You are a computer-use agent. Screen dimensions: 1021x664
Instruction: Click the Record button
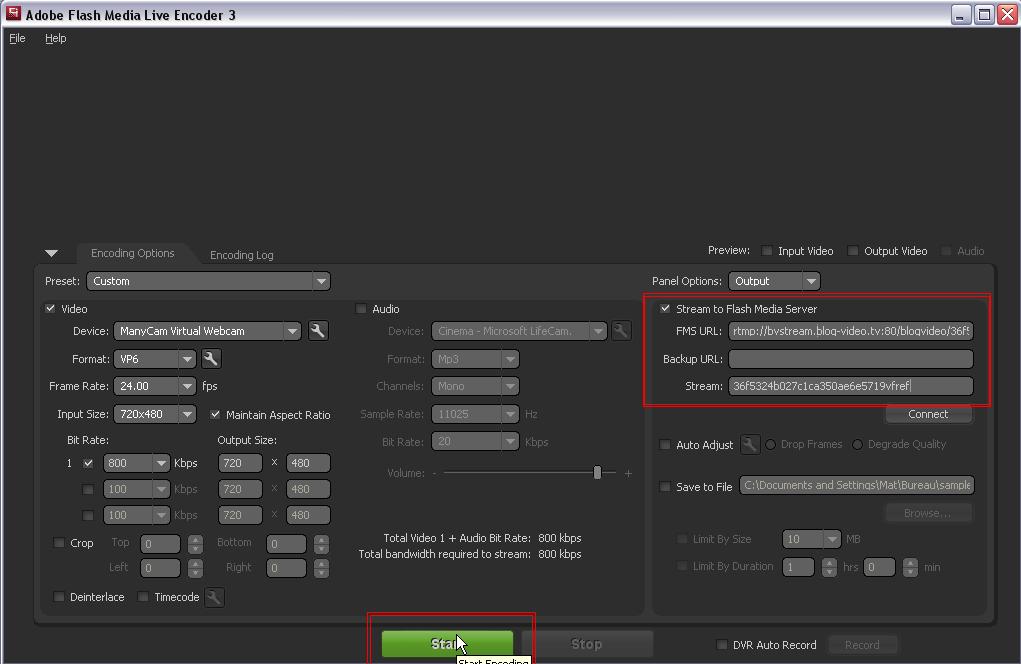tap(862, 644)
